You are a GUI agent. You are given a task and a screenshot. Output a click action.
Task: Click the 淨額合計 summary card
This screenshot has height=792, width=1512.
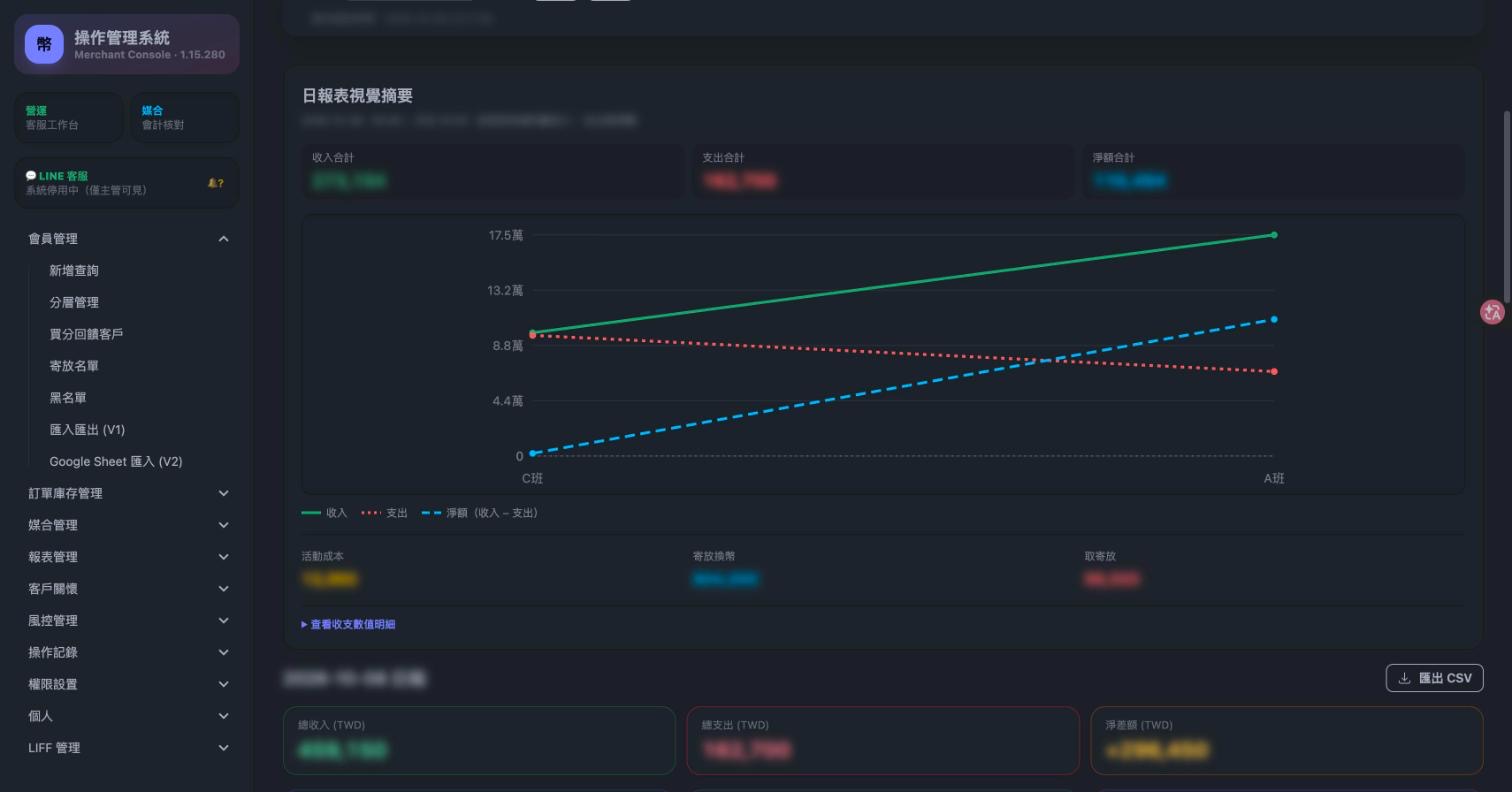click(1273, 170)
